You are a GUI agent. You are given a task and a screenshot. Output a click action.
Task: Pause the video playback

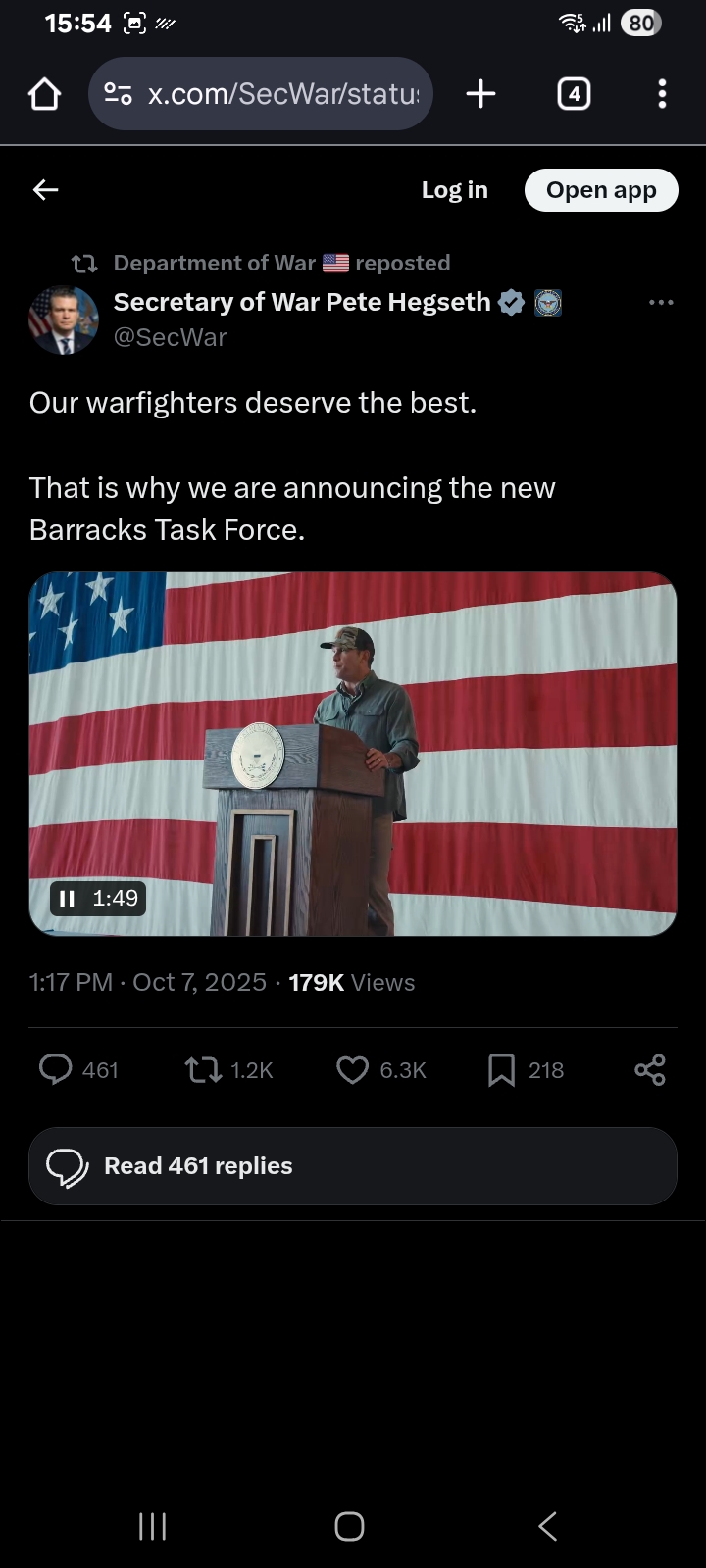click(68, 899)
